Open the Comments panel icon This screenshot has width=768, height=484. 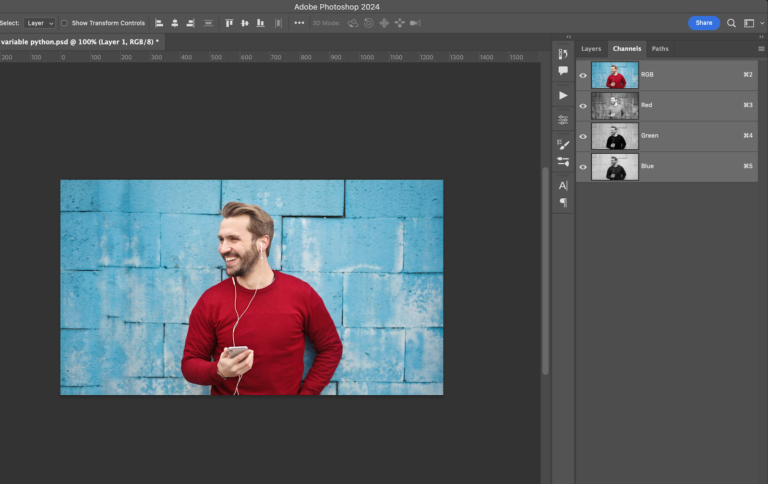(x=563, y=71)
